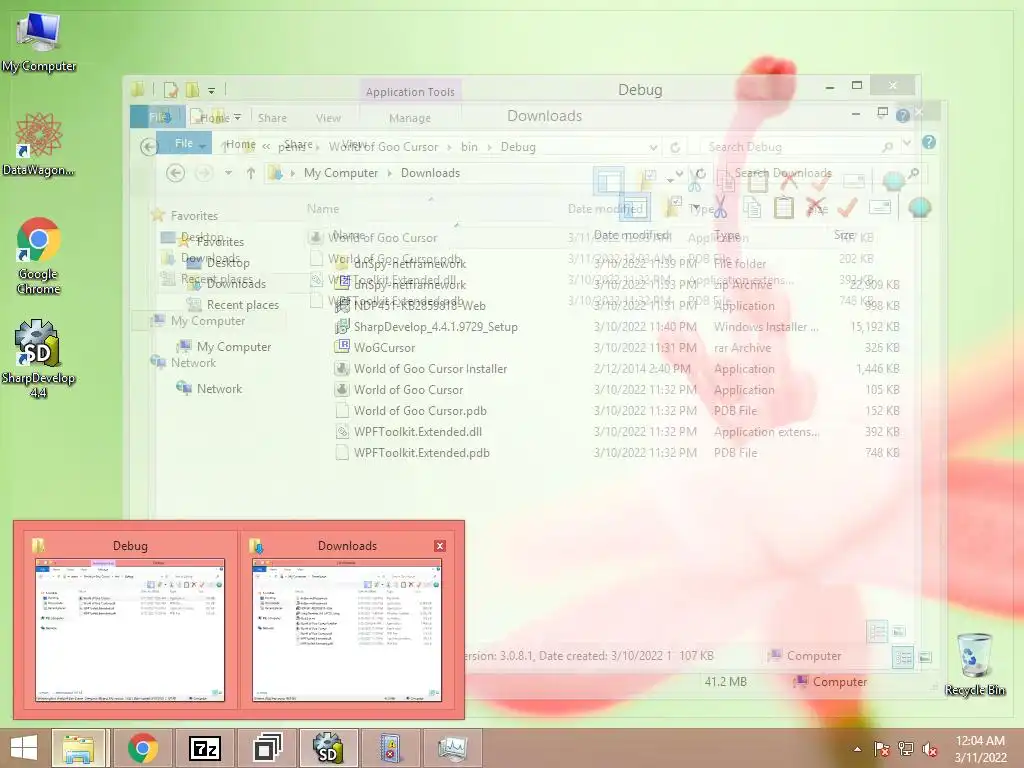1024x768 pixels.
Task: Select the SharpDevelop 4.4 desktop shortcut
Action: [39, 359]
